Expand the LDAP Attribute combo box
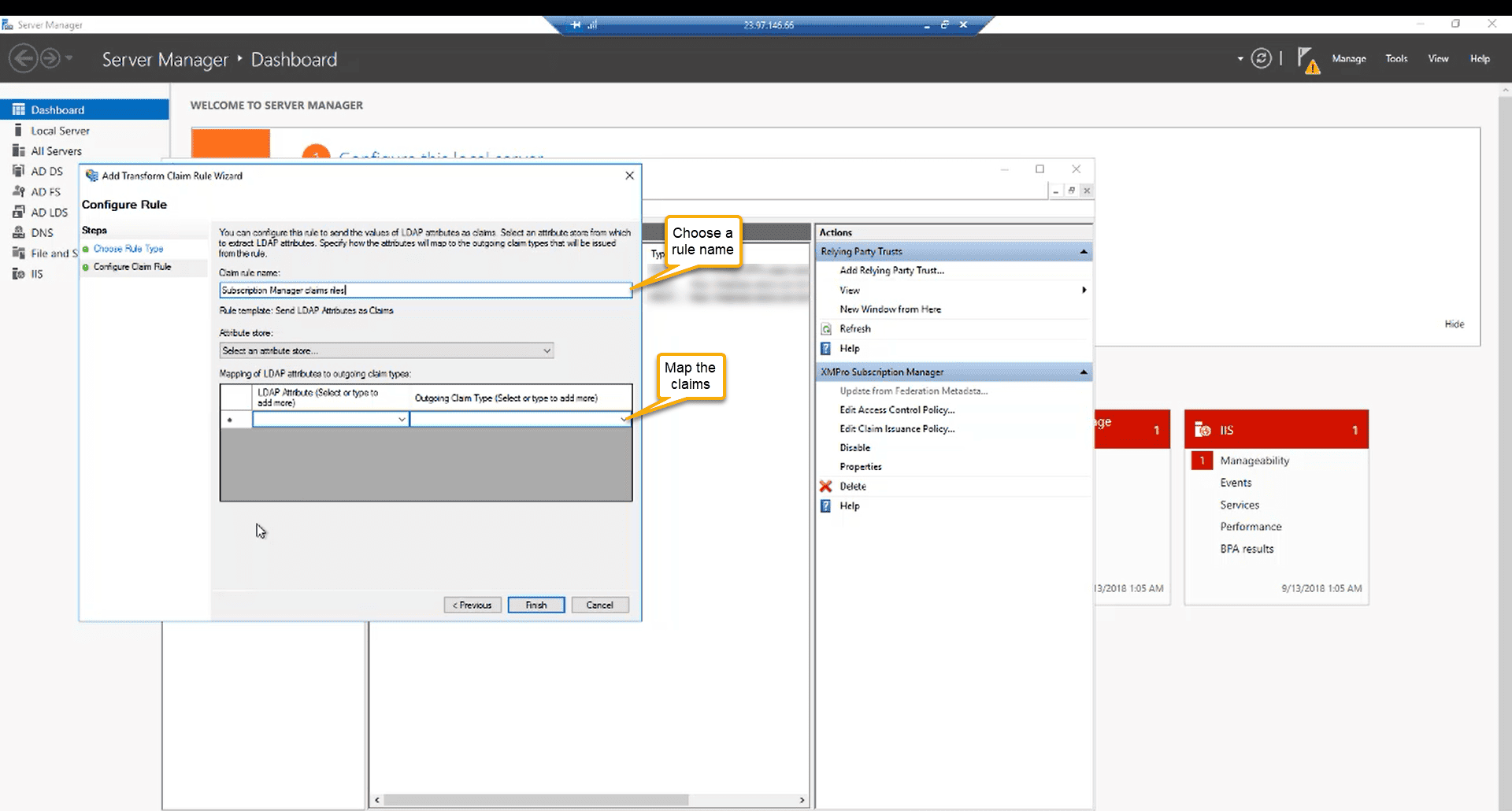This screenshot has width=1512, height=811. tap(402, 420)
